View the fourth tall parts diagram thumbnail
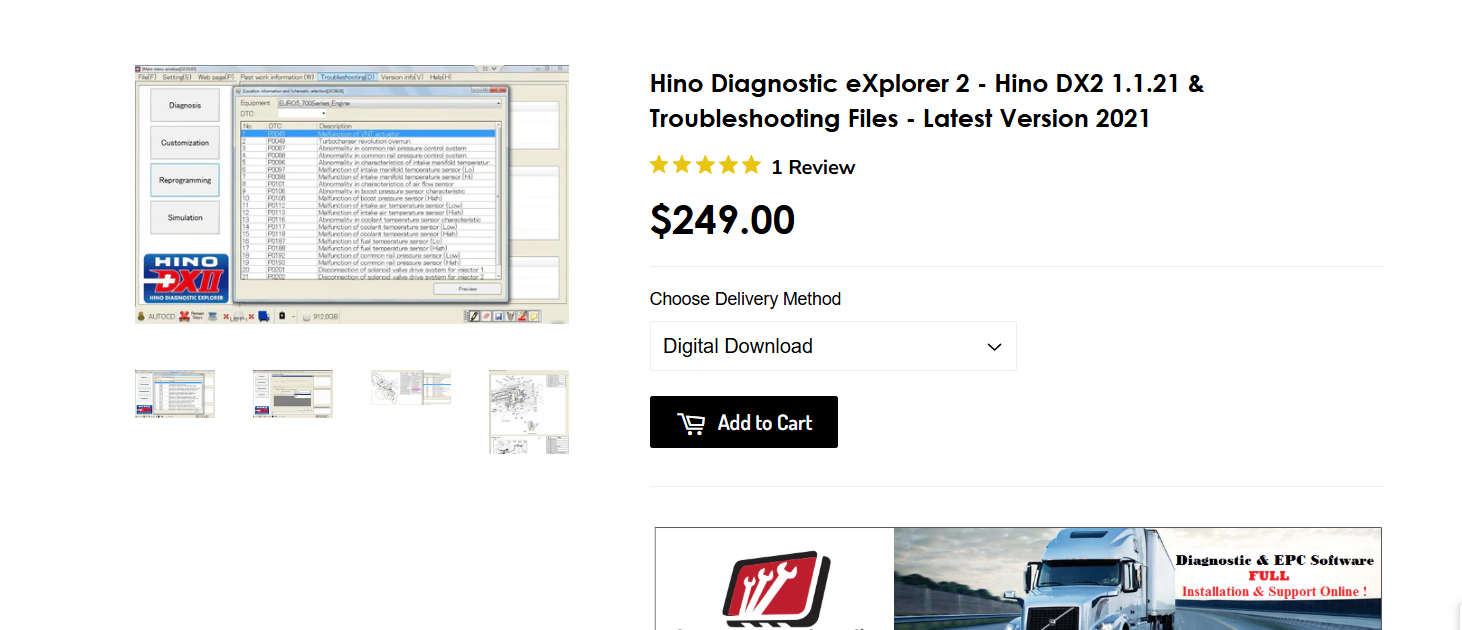The height and width of the screenshot is (630, 1462). [x=529, y=412]
